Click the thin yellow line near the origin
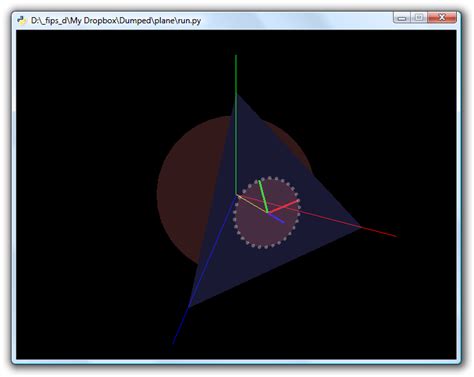This screenshot has width=474, height=377. (252, 203)
